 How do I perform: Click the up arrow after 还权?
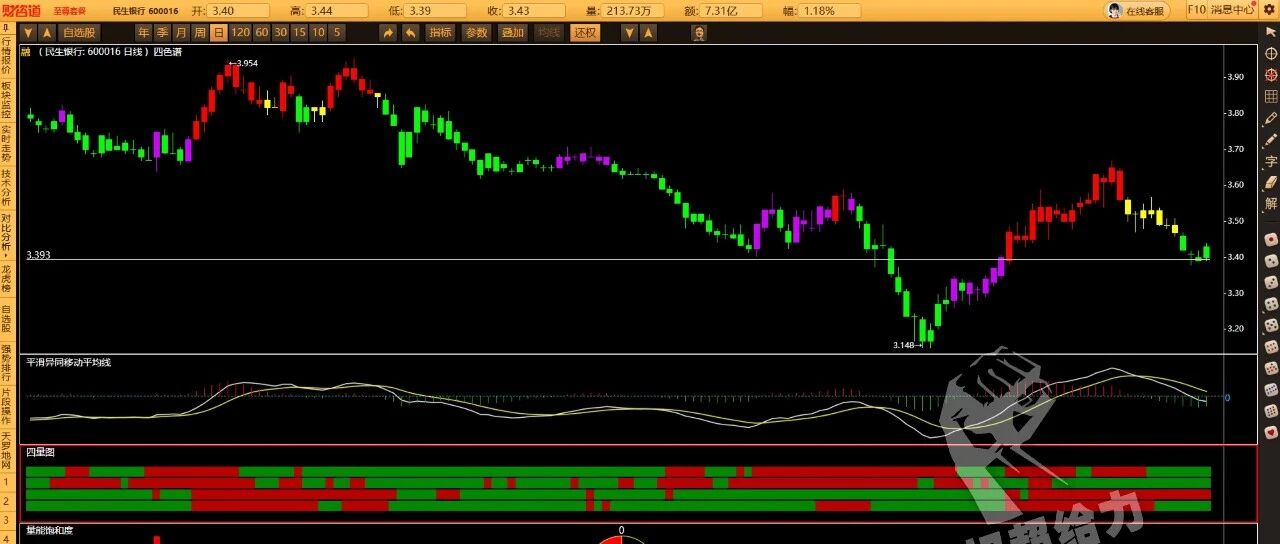tap(647, 32)
